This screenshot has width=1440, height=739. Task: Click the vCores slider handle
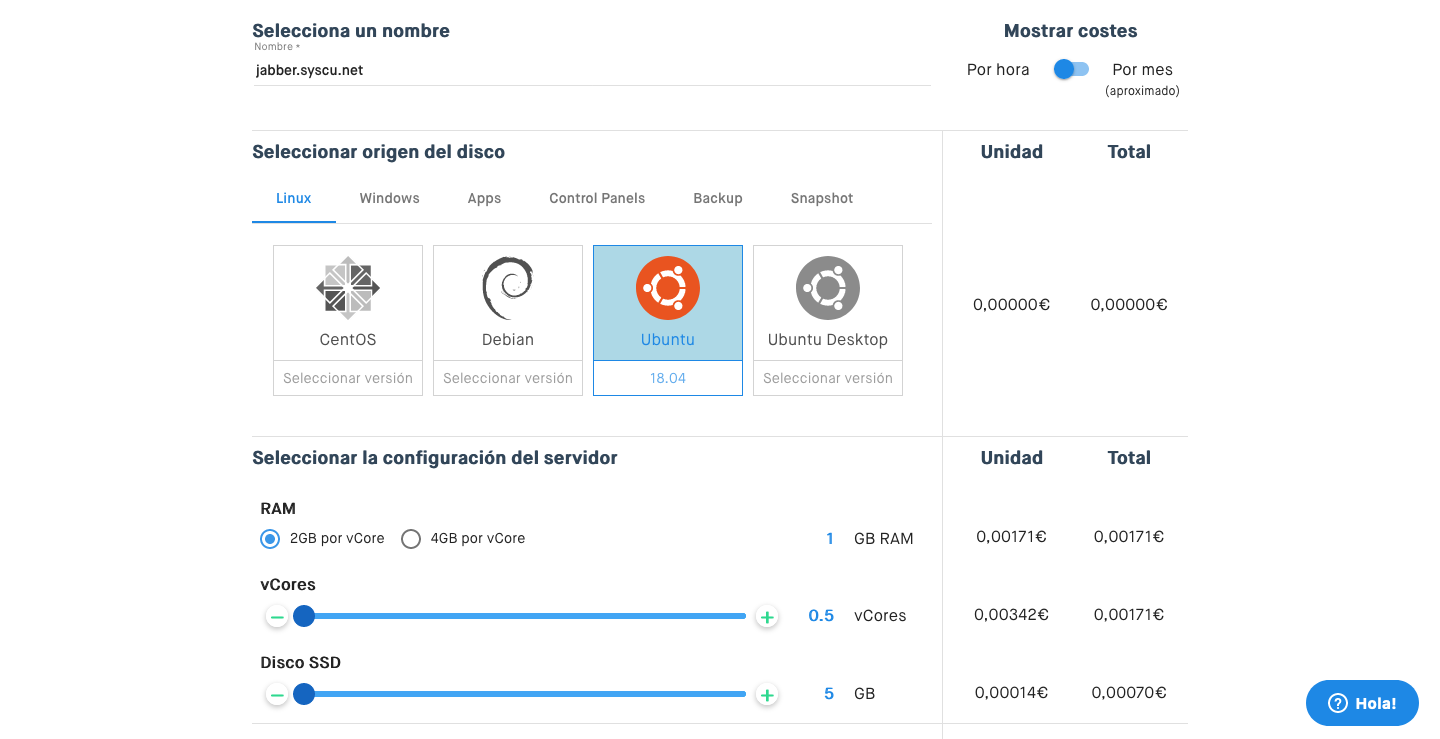point(304,616)
